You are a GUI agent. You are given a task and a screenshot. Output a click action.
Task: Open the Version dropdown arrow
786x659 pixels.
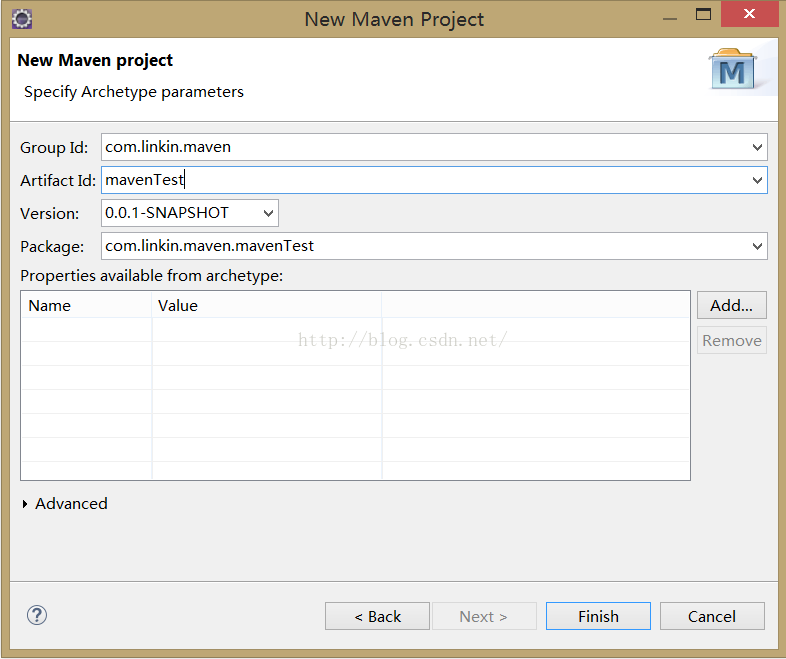click(268, 213)
